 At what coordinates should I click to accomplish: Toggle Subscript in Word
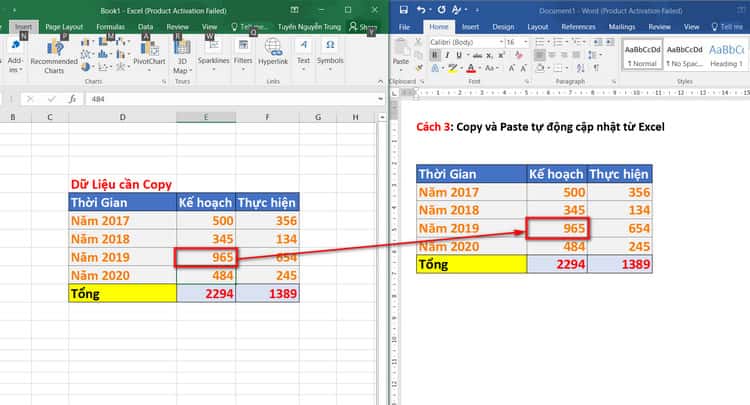pyautogui.click(x=489, y=55)
